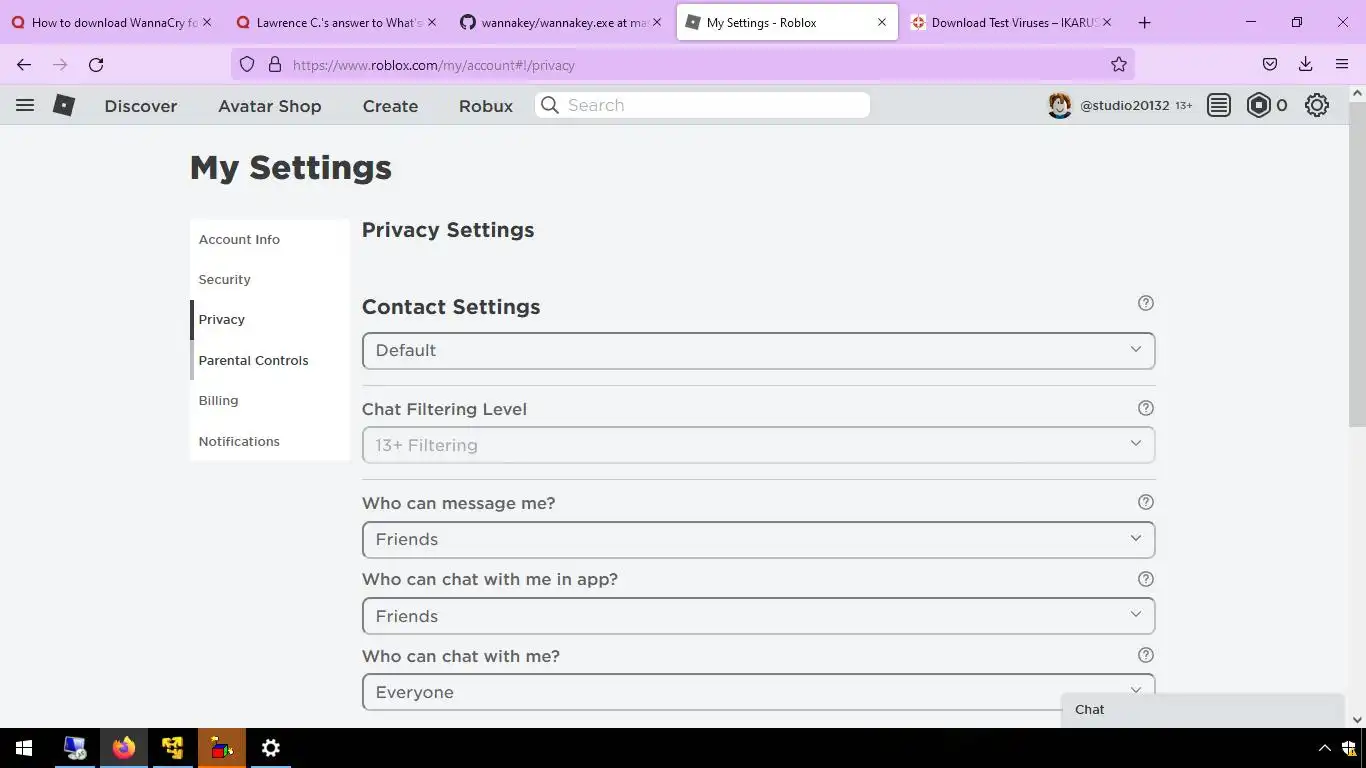Click the Firefox taskbar icon
Viewport: 1366px width, 768px height.
pyautogui.click(x=124, y=748)
